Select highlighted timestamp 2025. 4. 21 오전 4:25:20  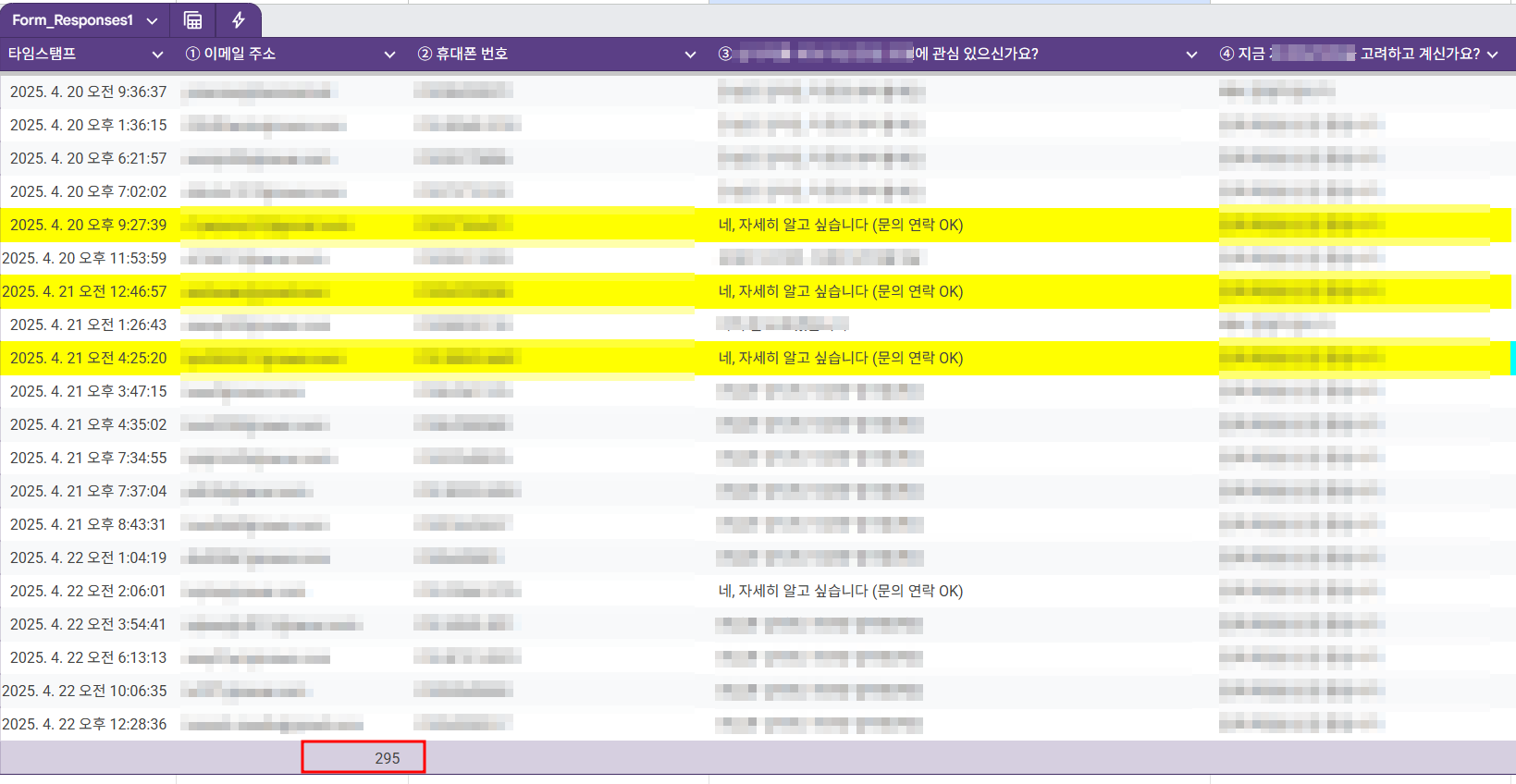pos(89,358)
